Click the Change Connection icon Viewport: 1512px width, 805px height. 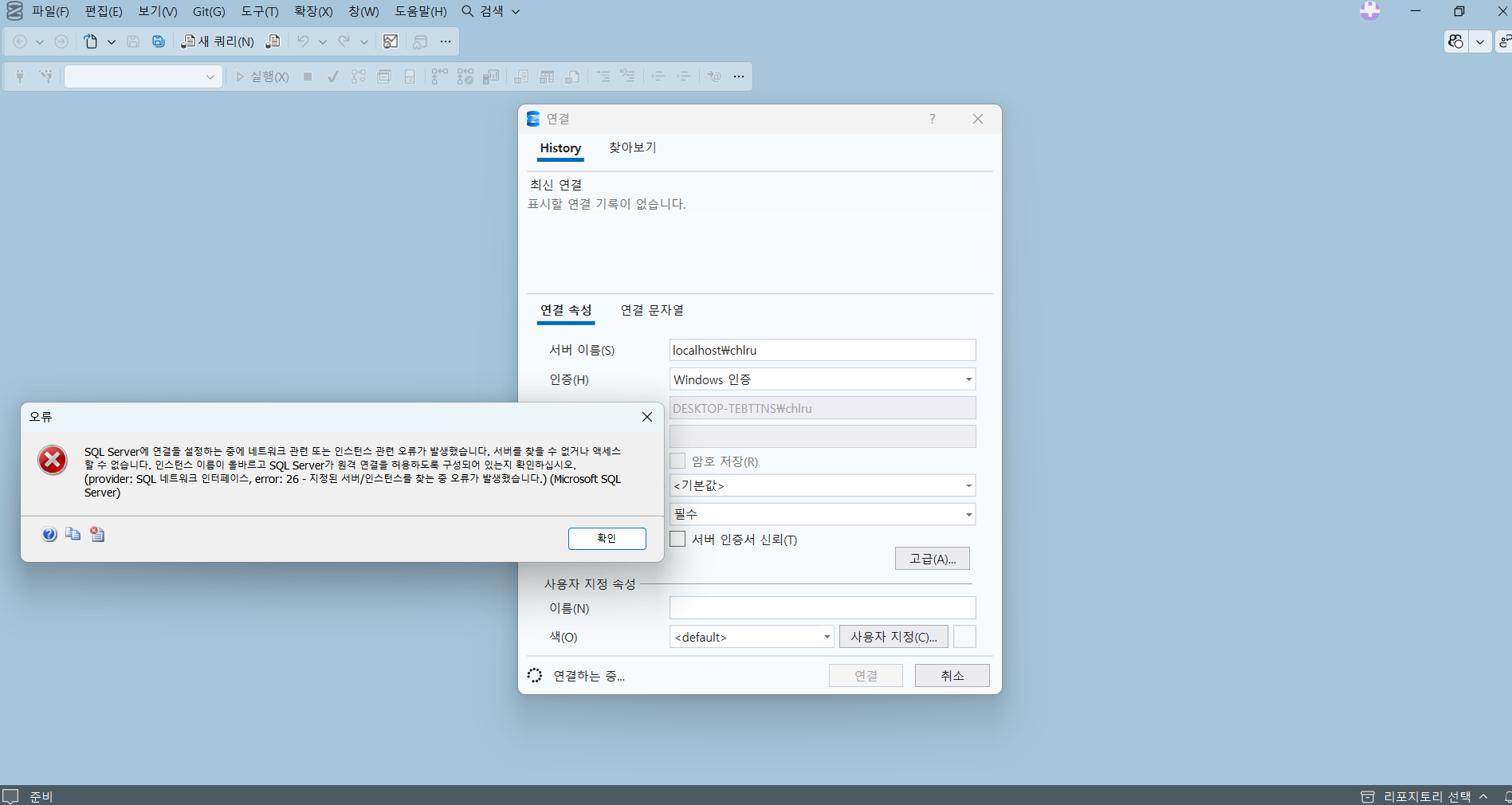(46, 77)
